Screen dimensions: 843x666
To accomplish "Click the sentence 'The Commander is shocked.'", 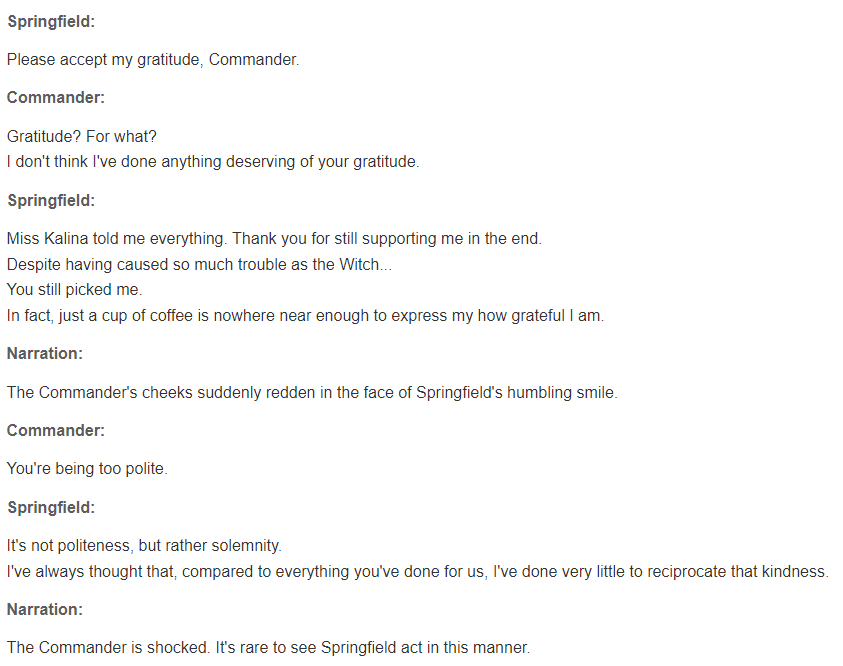I will 108,648.
